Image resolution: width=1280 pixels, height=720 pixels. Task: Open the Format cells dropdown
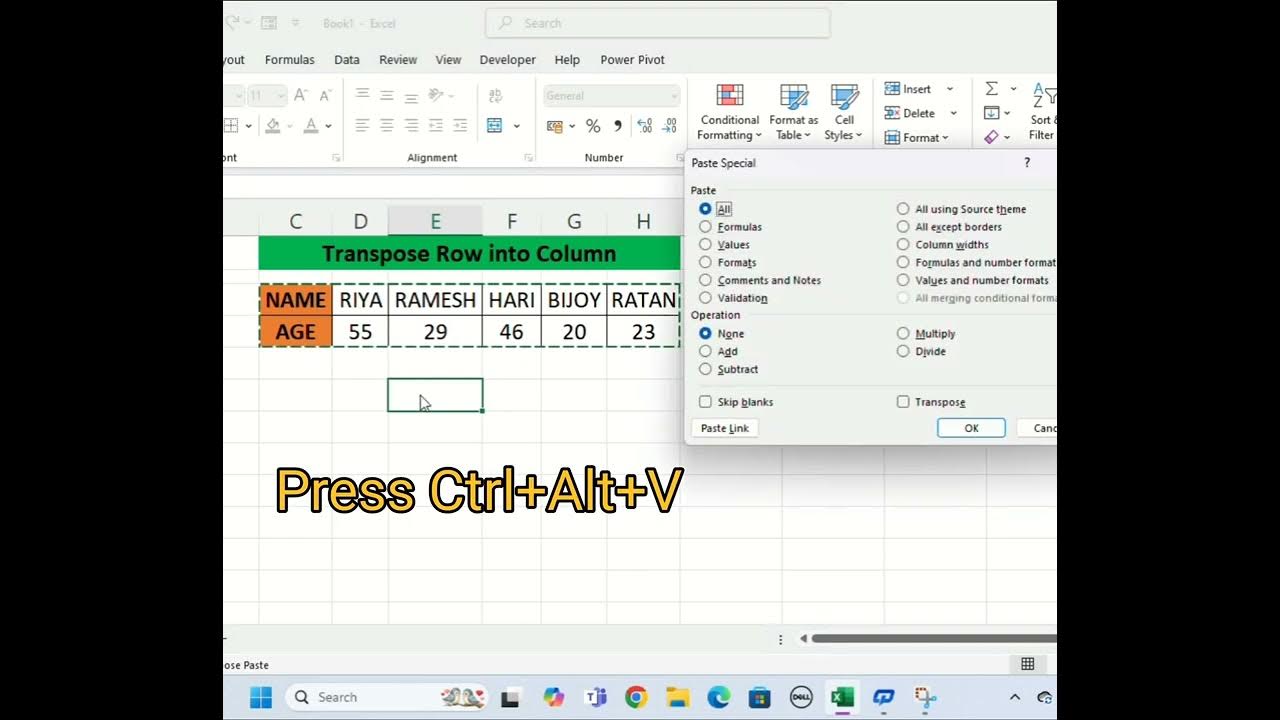point(917,137)
